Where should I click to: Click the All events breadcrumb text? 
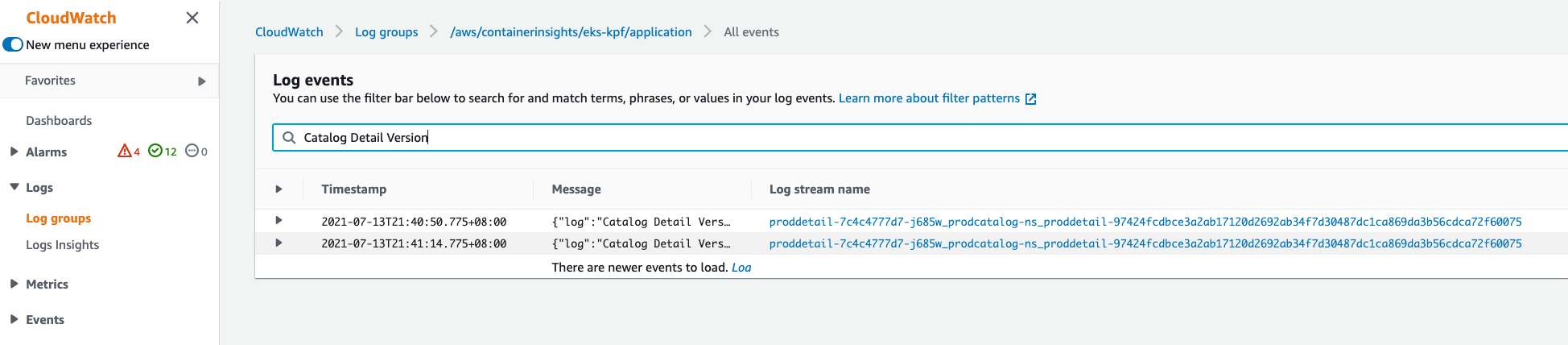coord(751,31)
